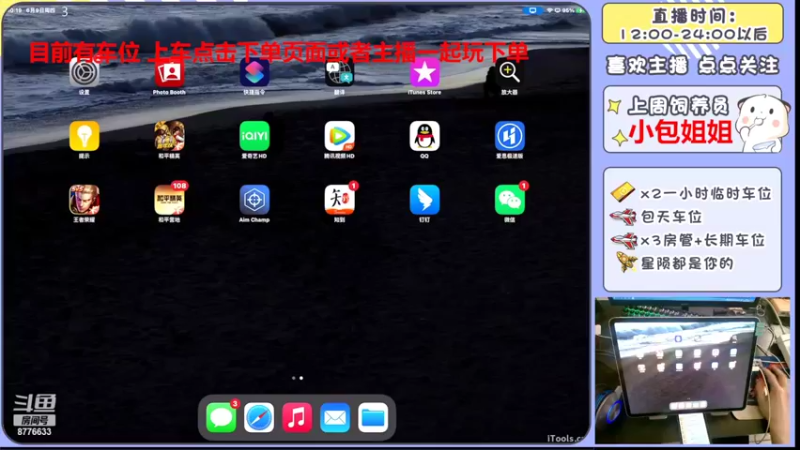
Task: Launch the 和平精英 game in the second row
Action: 169,136
